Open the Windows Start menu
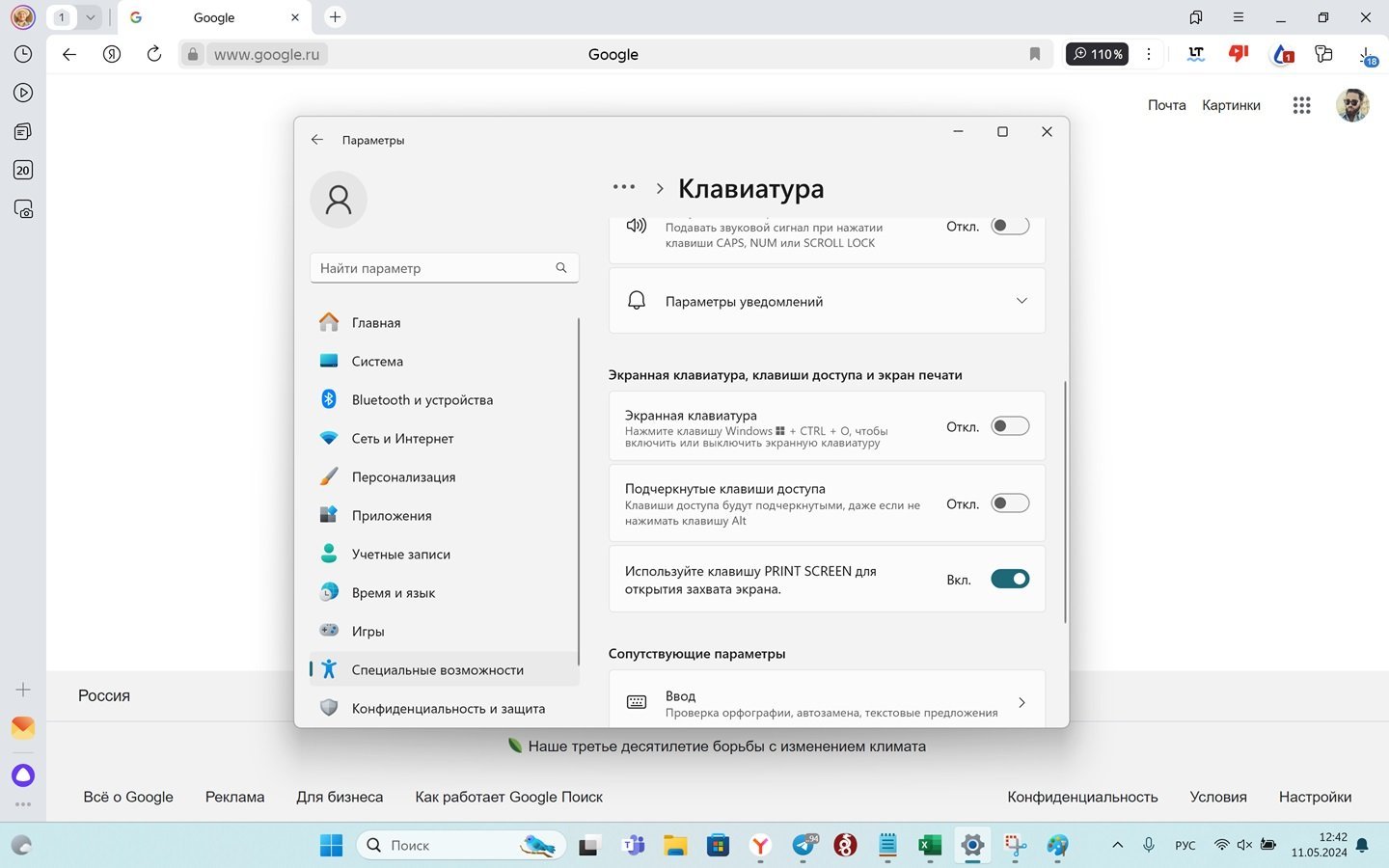Viewport: 1389px width, 868px height. [x=331, y=845]
